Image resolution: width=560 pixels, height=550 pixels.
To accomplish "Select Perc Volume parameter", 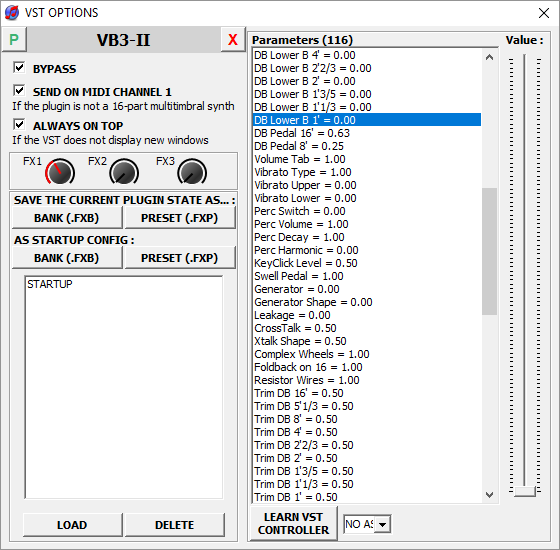I will (367, 224).
